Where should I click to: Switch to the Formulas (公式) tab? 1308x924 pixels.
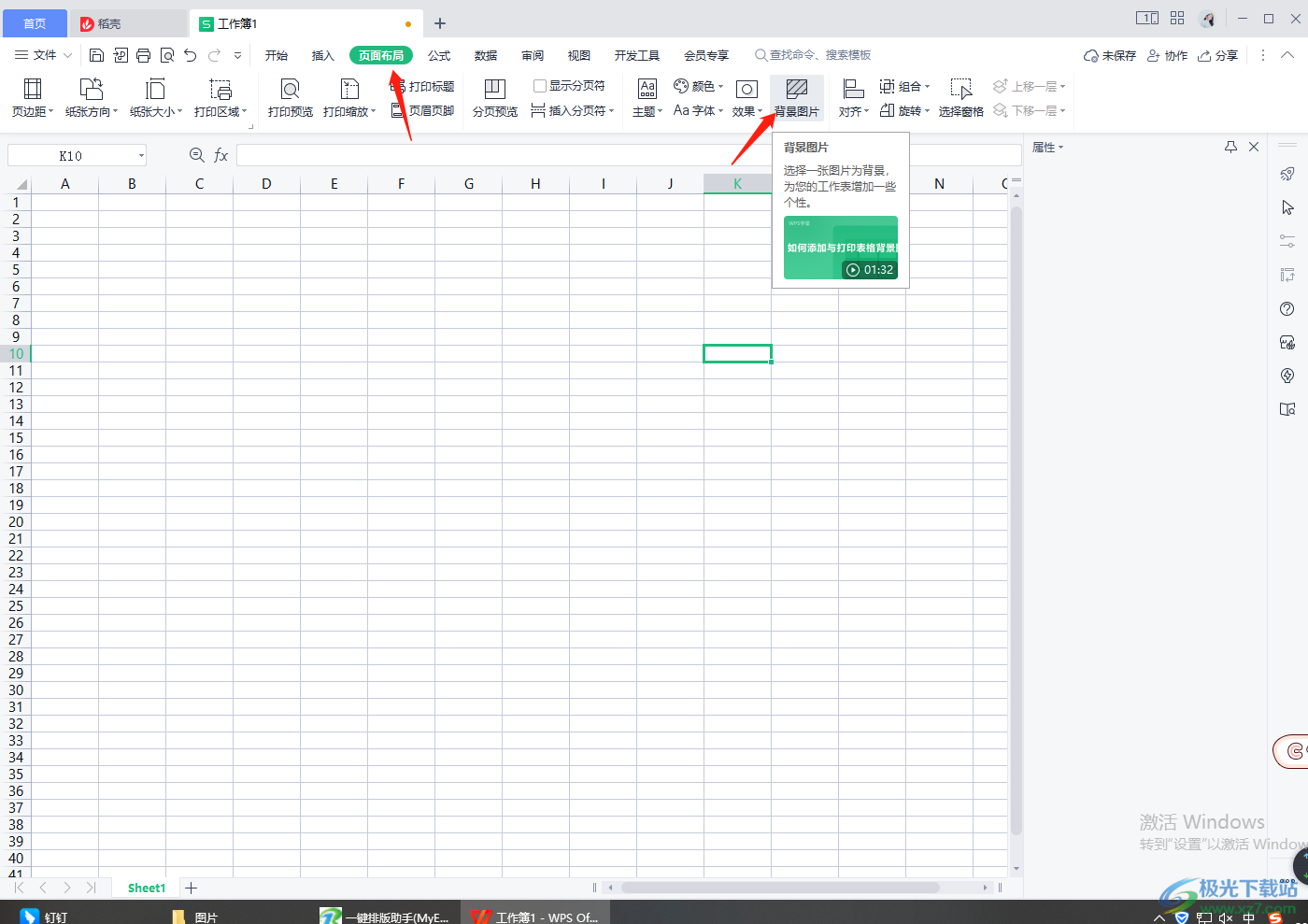[x=439, y=55]
